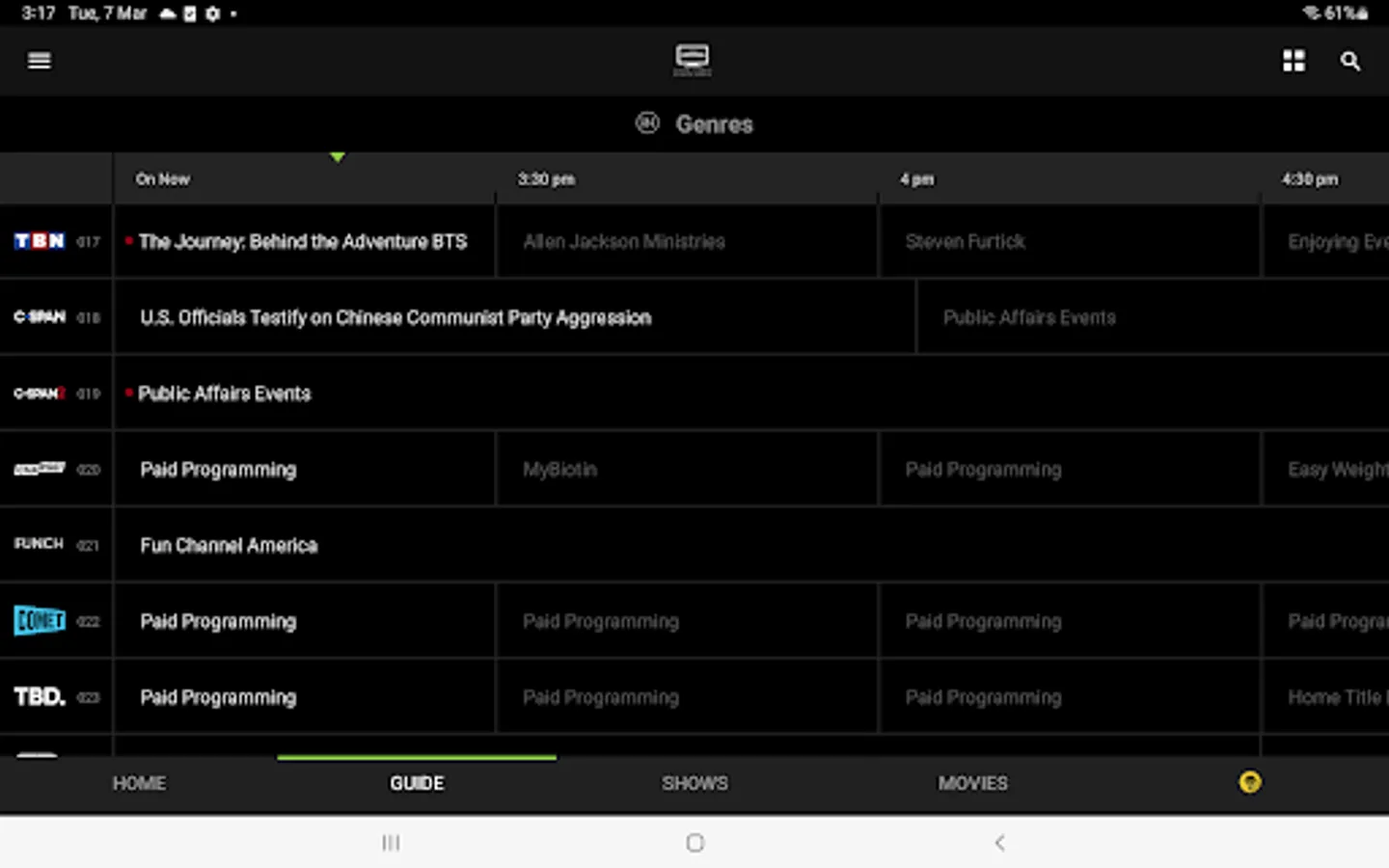Viewport: 1389px width, 868px height.
Task: Click the On Now time header
Action: 163,179
